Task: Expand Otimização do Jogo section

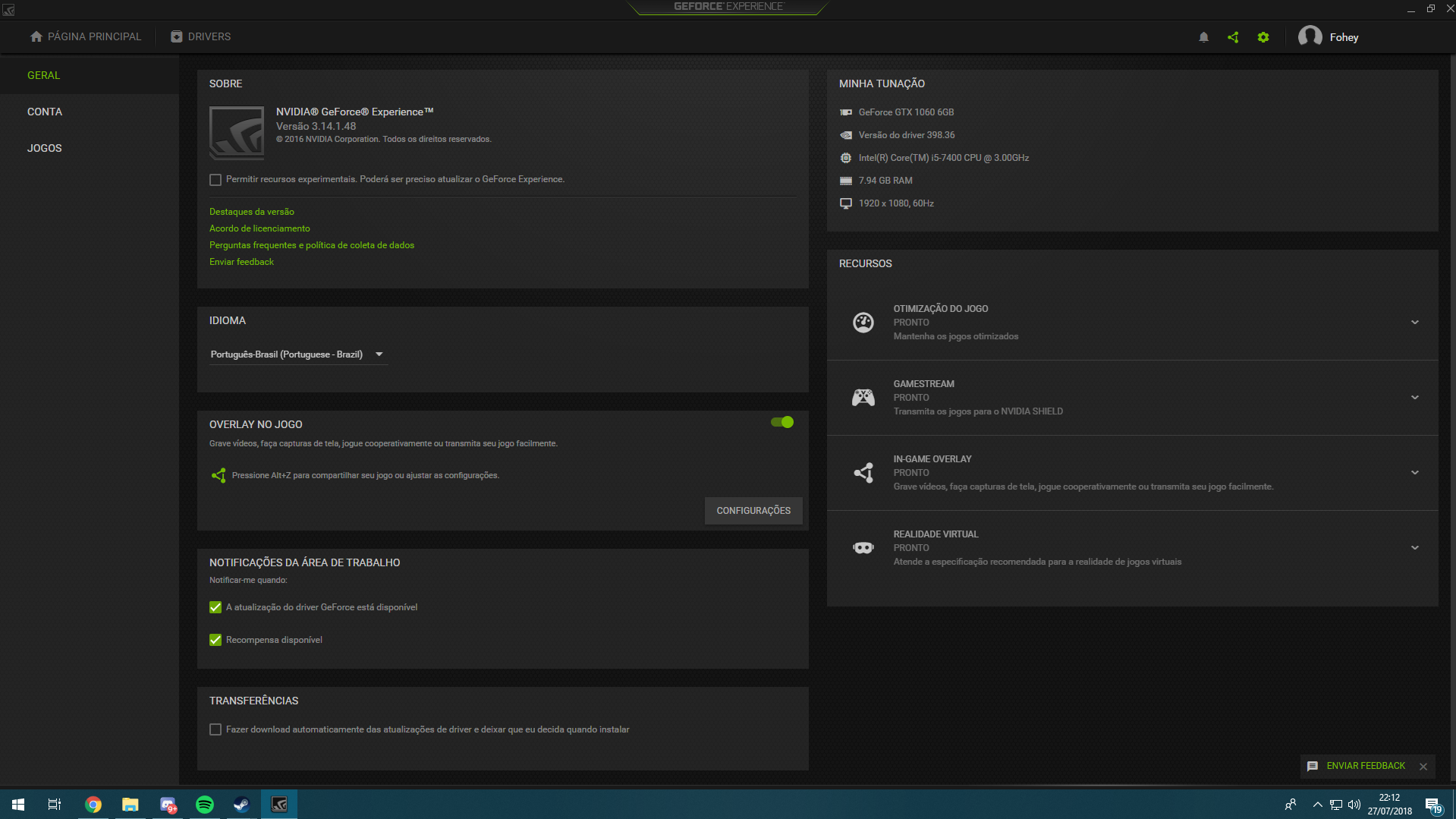Action: tap(1415, 323)
